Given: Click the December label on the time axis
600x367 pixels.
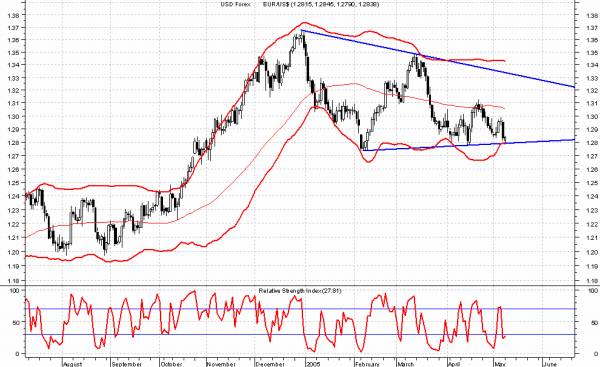Looking at the screenshot, I should [269, 364].
